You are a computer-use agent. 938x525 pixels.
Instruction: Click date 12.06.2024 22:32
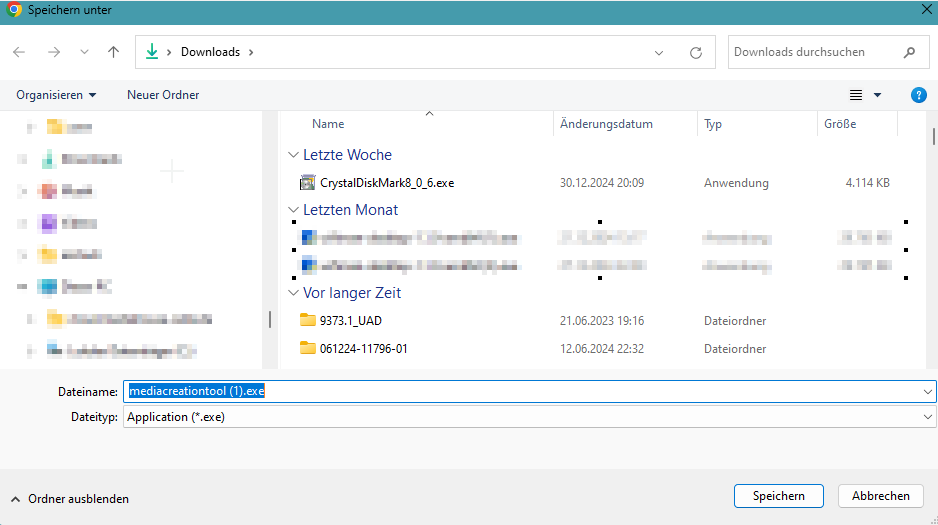(x=602, y=349)
